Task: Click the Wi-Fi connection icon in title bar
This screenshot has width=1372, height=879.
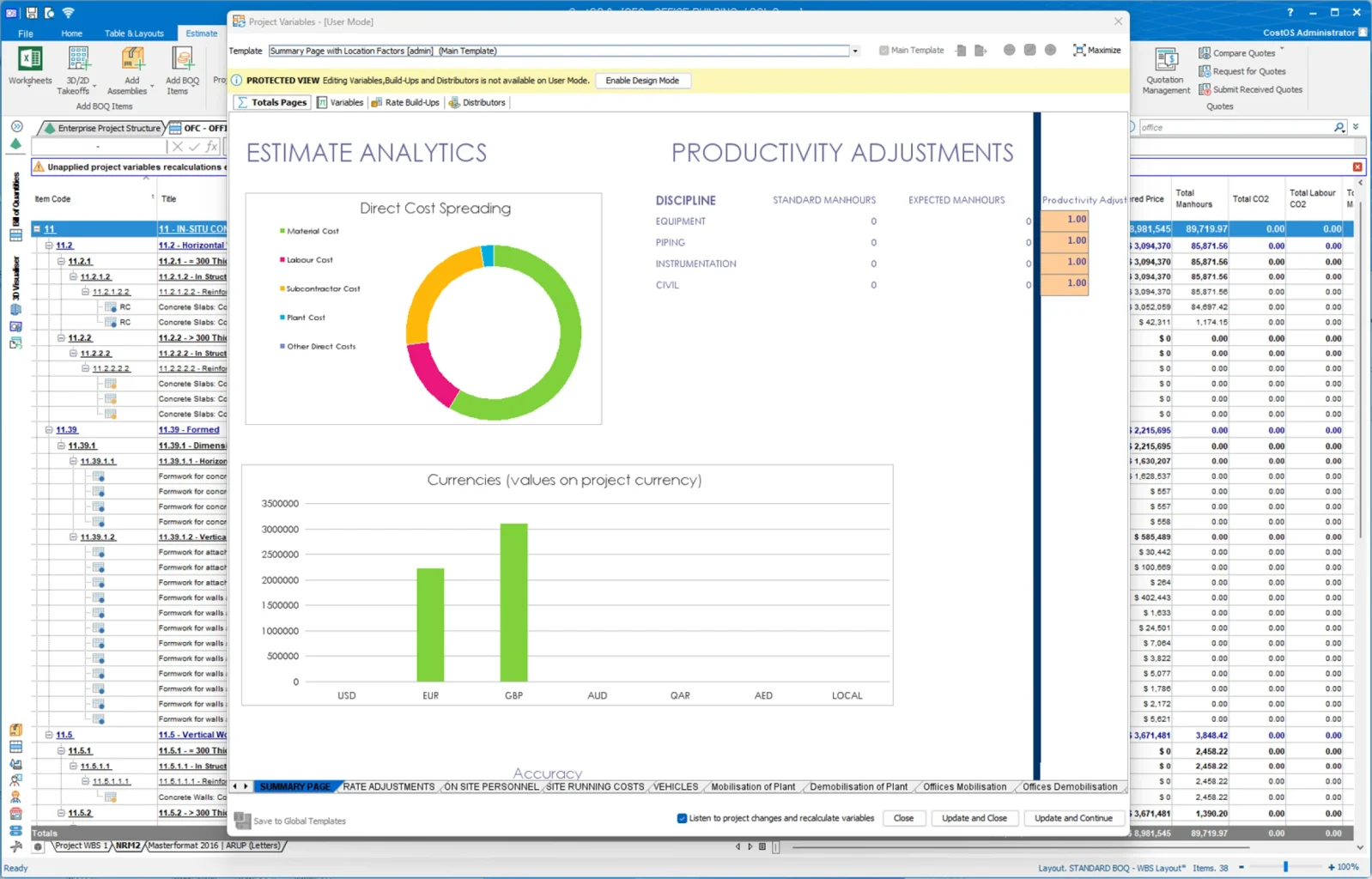Action: tap(68, 13)
